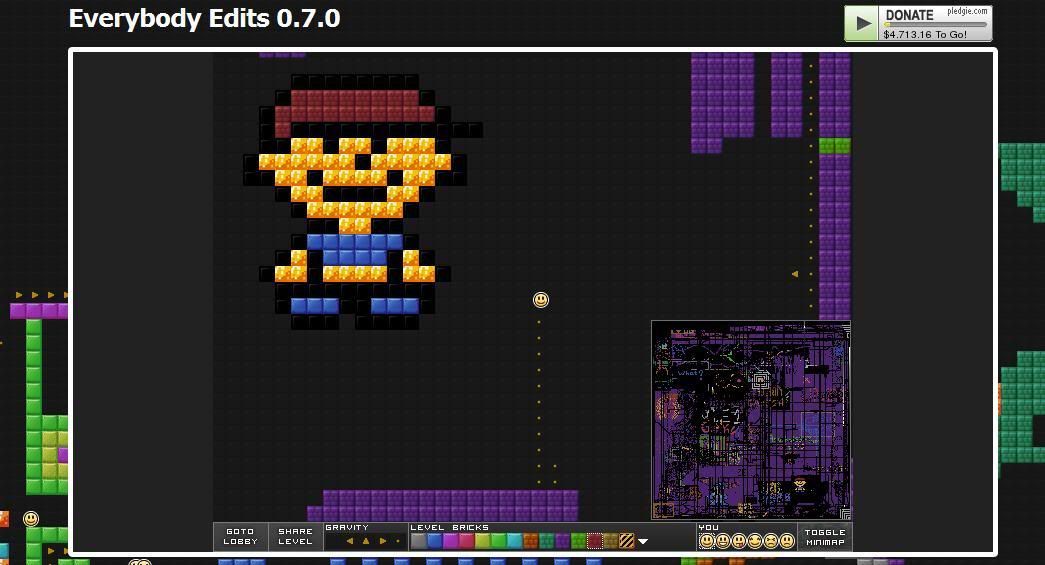Click the "GRAVITY" label
The width and height of the screenshot is (1045, 565).
coord(347,527)
